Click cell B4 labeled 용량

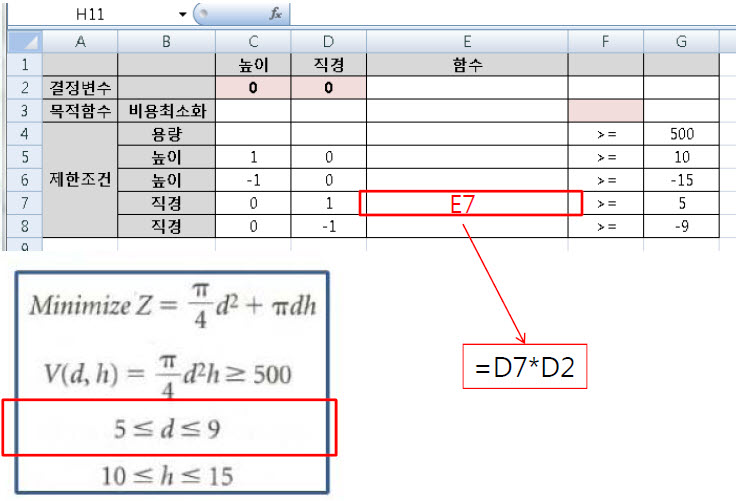[166, 134]
